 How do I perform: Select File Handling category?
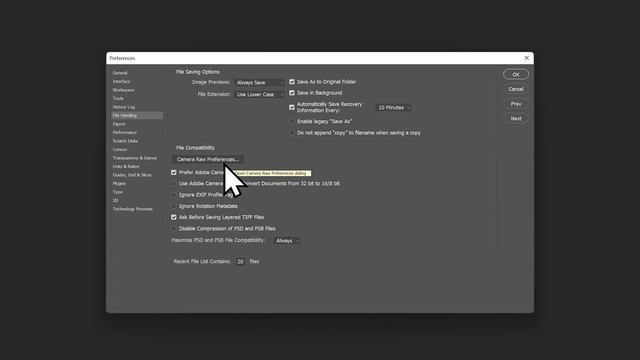pos(137,116)
